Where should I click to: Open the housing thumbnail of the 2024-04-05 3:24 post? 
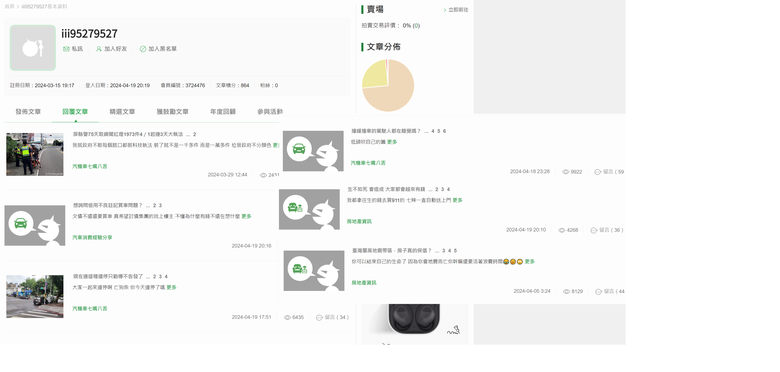pyautogui.click(x=314, y=271)
